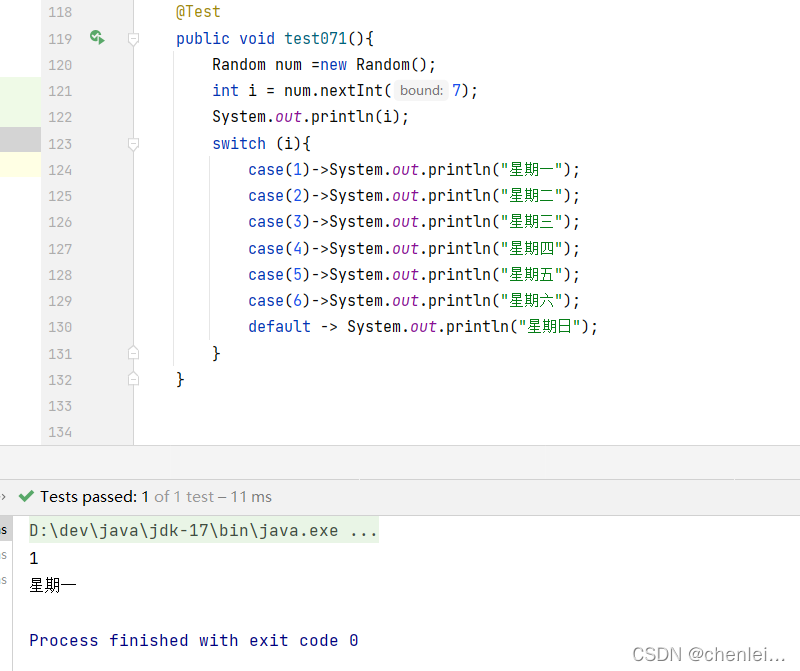Click line number 124 in gutter
Viewport: 800px width, 671px height.
[60, 170]
